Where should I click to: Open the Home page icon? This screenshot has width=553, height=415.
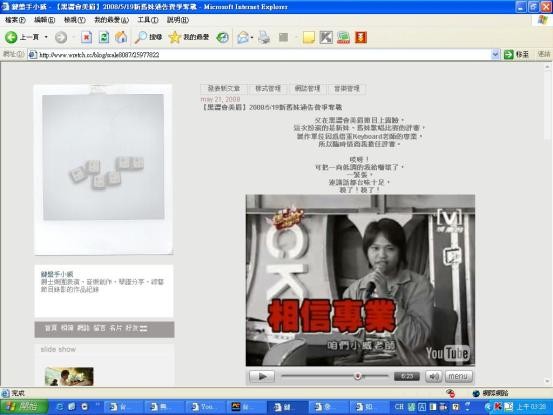point(121,37)
